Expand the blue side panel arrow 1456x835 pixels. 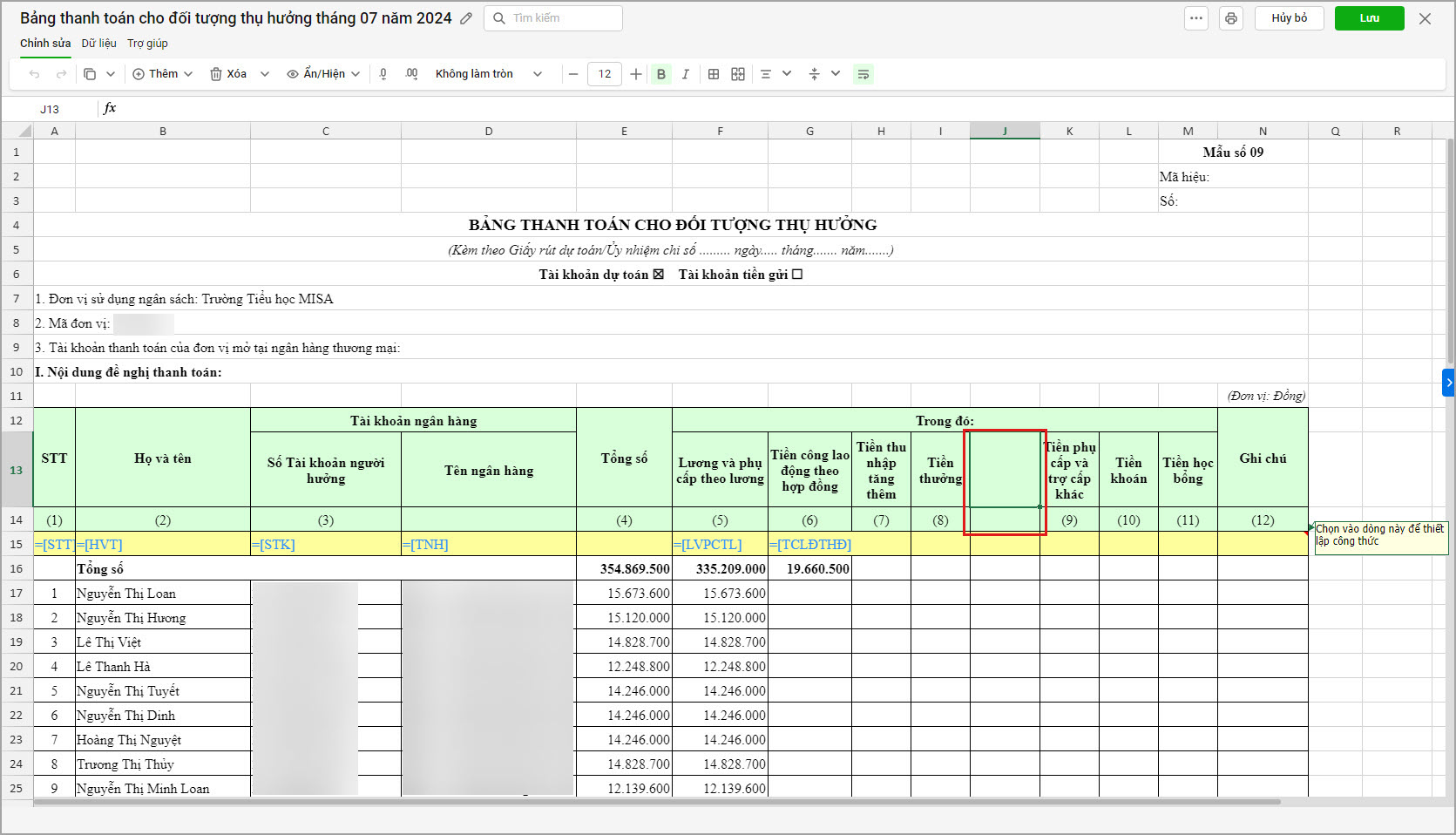1448,383
